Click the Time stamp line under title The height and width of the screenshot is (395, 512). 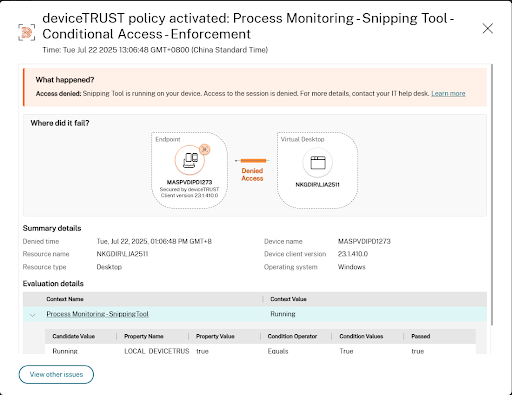pyautogui.click(x=155, y=50)
